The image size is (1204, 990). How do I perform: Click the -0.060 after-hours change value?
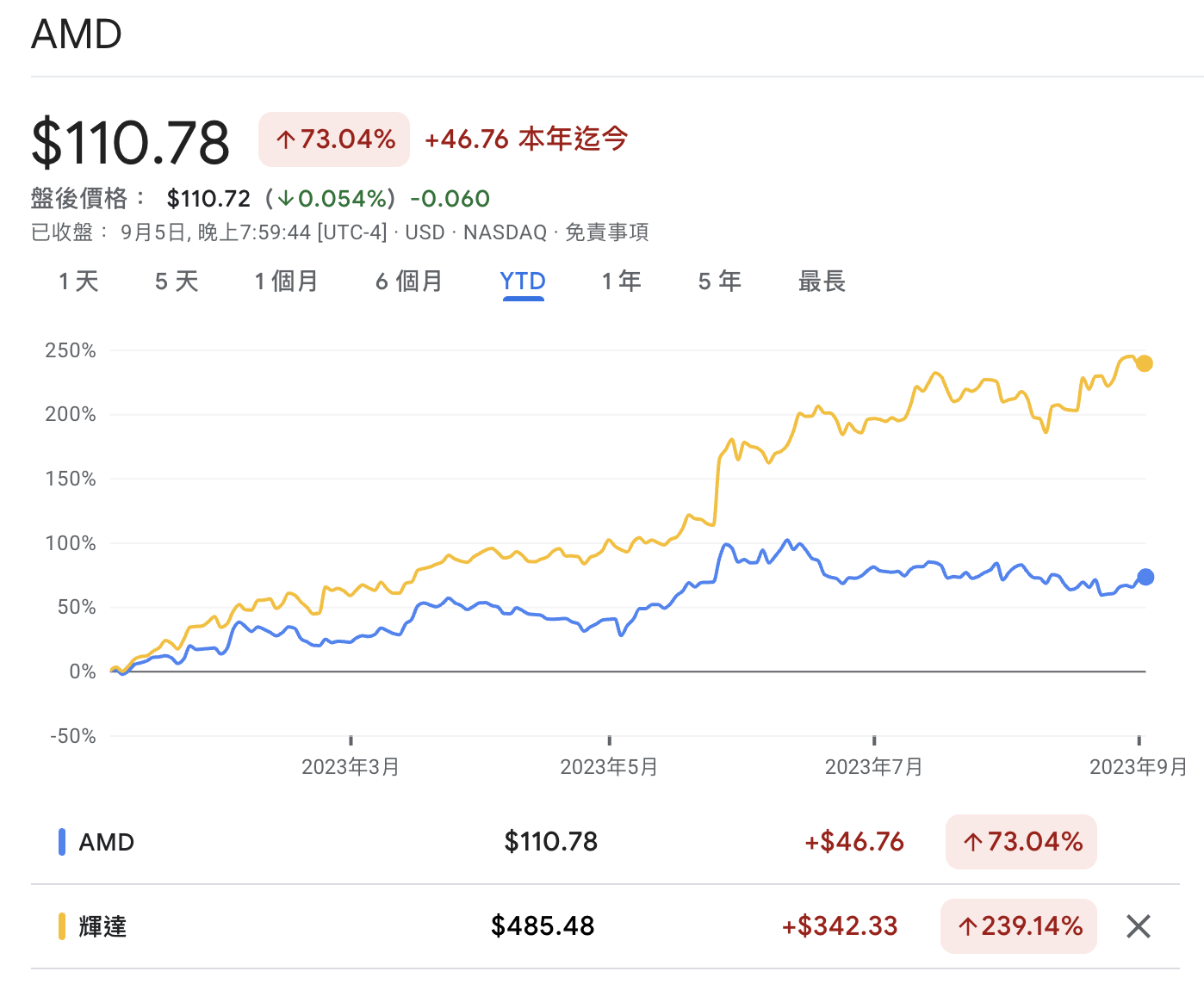pyautogui.click(x=450, y=199)
